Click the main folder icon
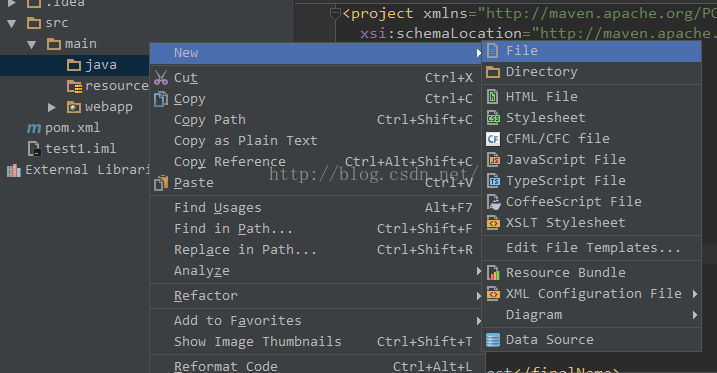Image resolution: width=717 pixels, height=373 pixels. click(x=54, y=44)
